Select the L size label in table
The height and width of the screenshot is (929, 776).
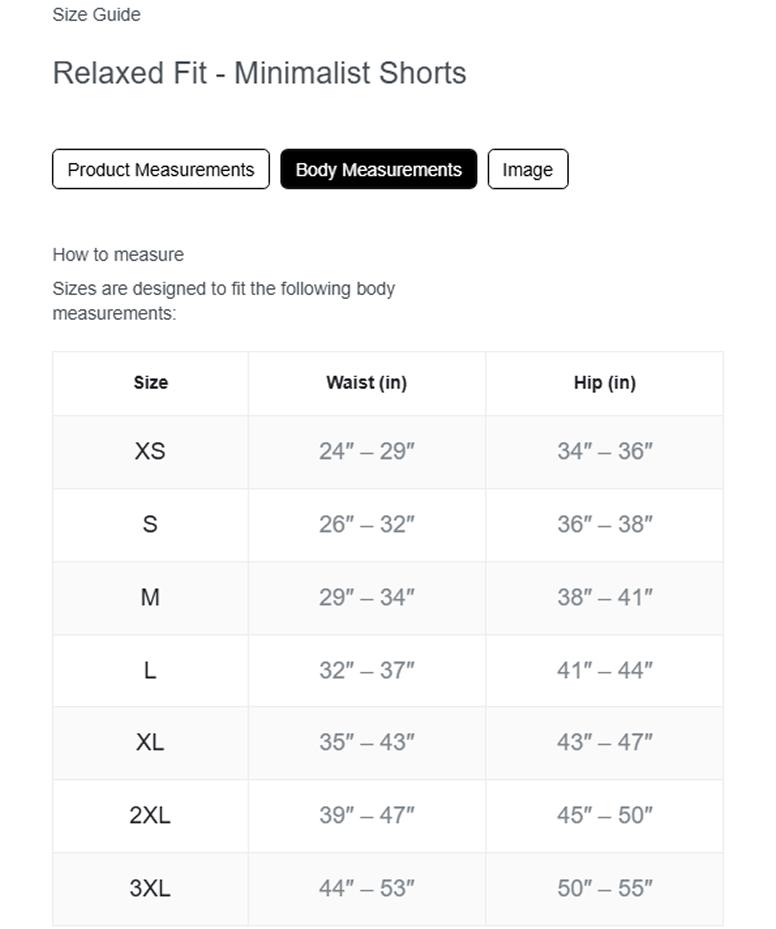pos(150,670)
